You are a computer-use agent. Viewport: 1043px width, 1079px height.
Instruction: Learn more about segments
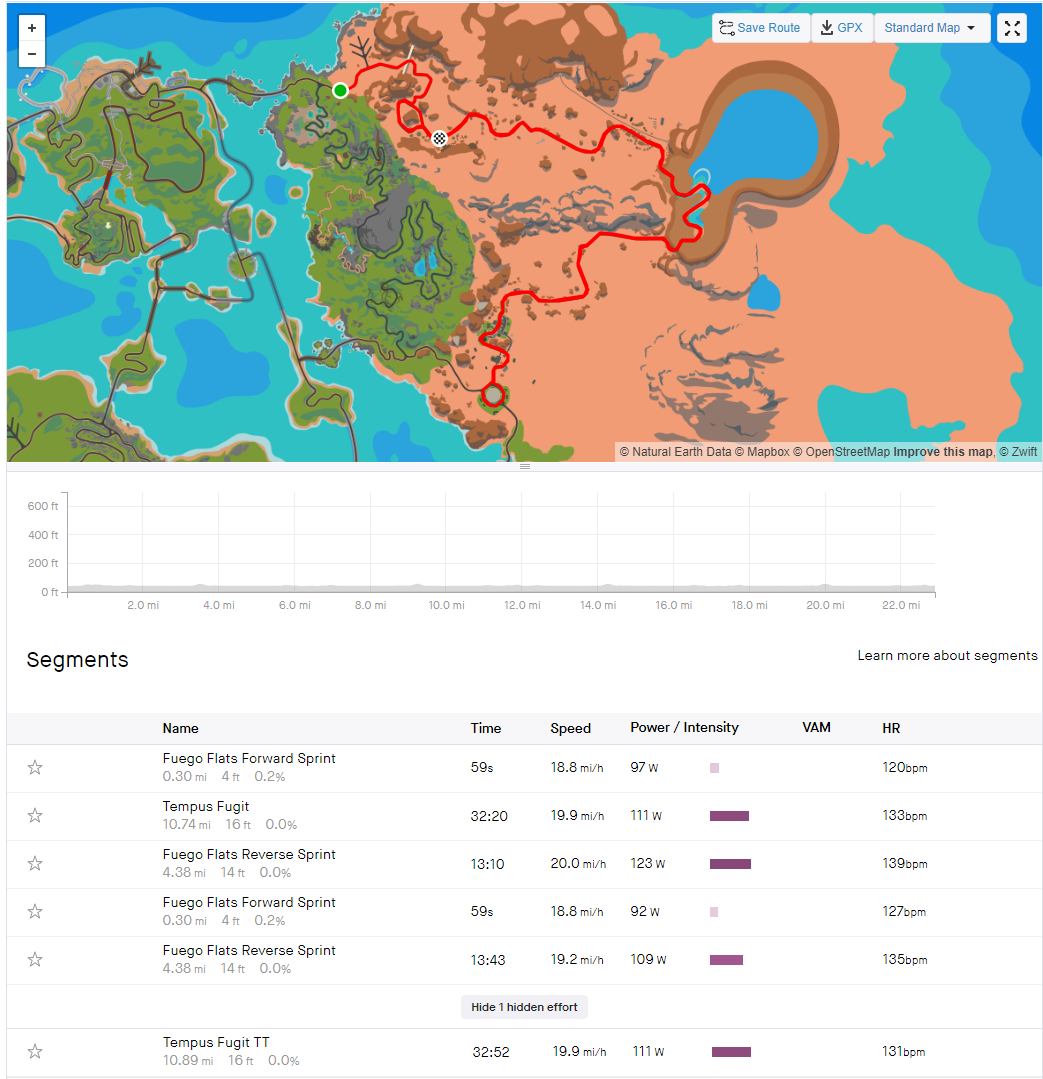click(947, 655)
